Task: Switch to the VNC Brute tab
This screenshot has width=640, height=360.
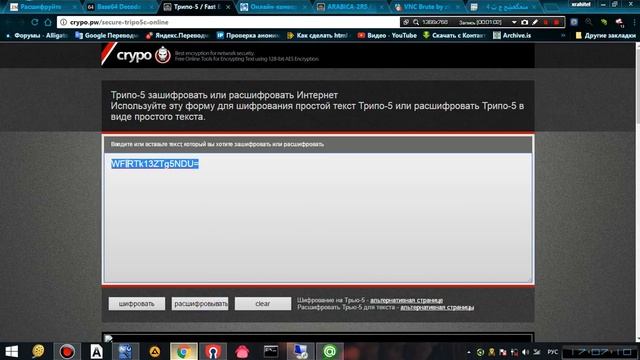Action: tap(426, 7)
